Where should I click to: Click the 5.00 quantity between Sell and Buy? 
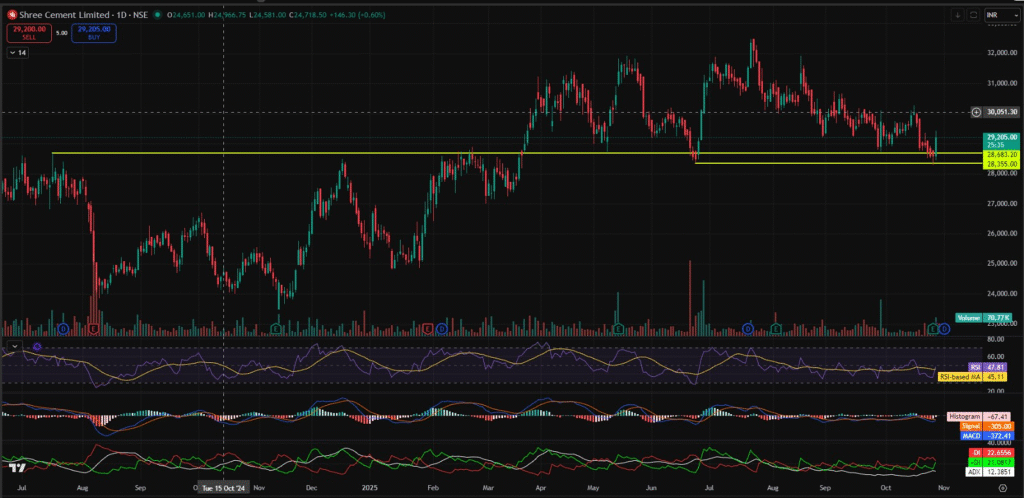click(62, 33)
